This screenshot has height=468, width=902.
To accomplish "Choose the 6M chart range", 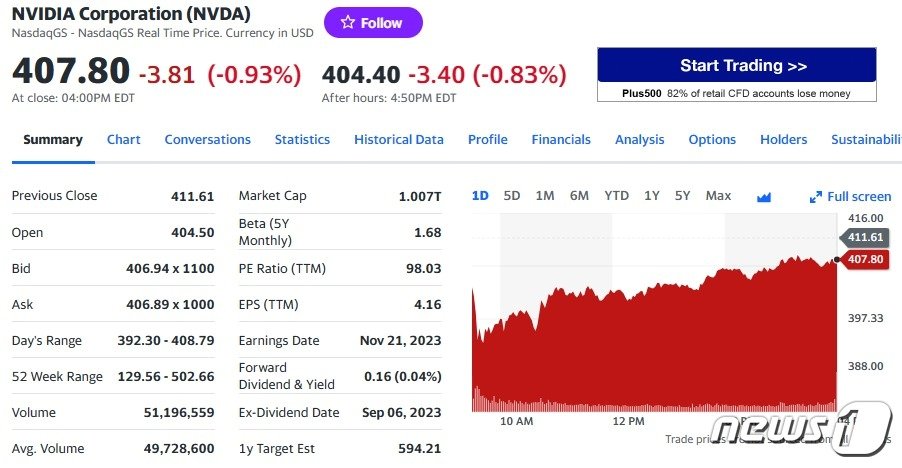I will (x=579, y=196).
